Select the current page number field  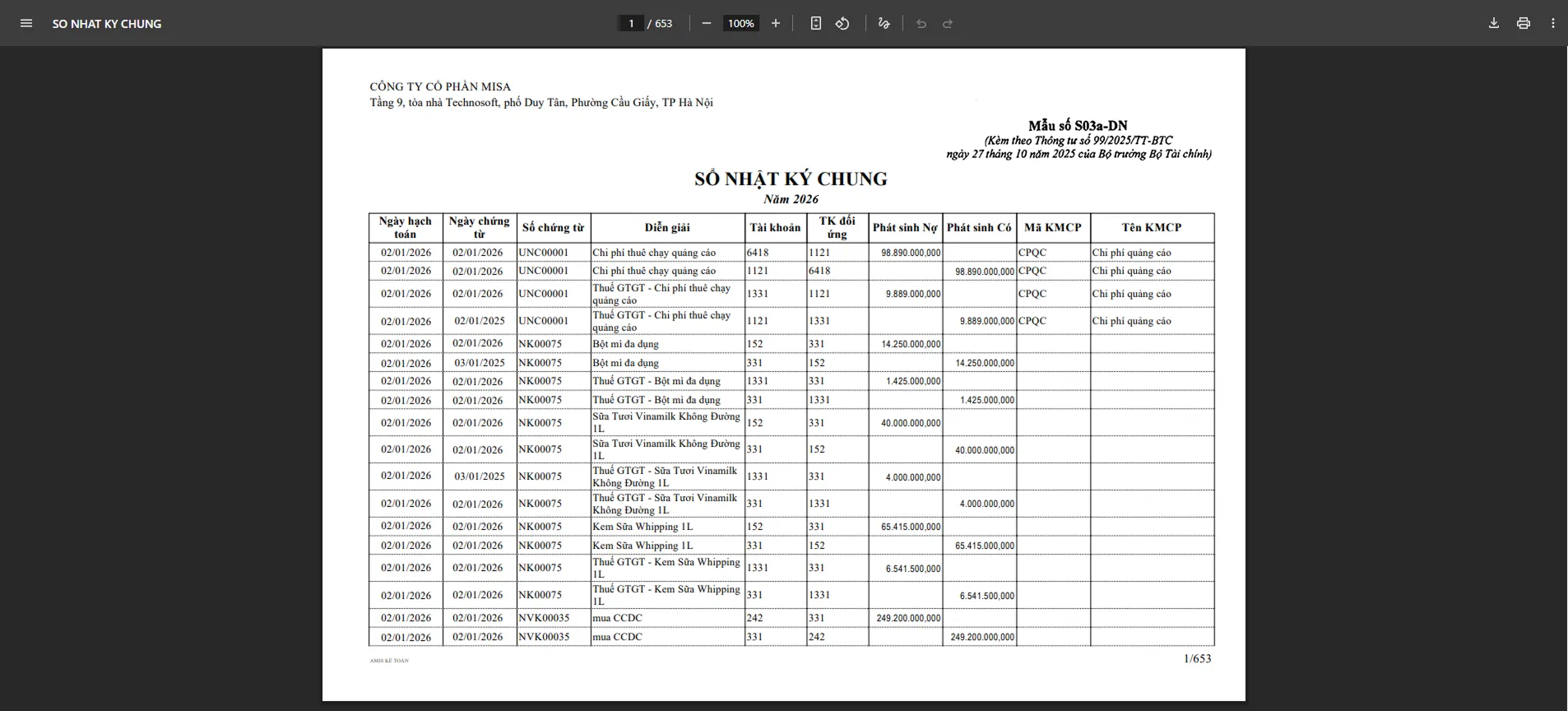coord(631,23)
